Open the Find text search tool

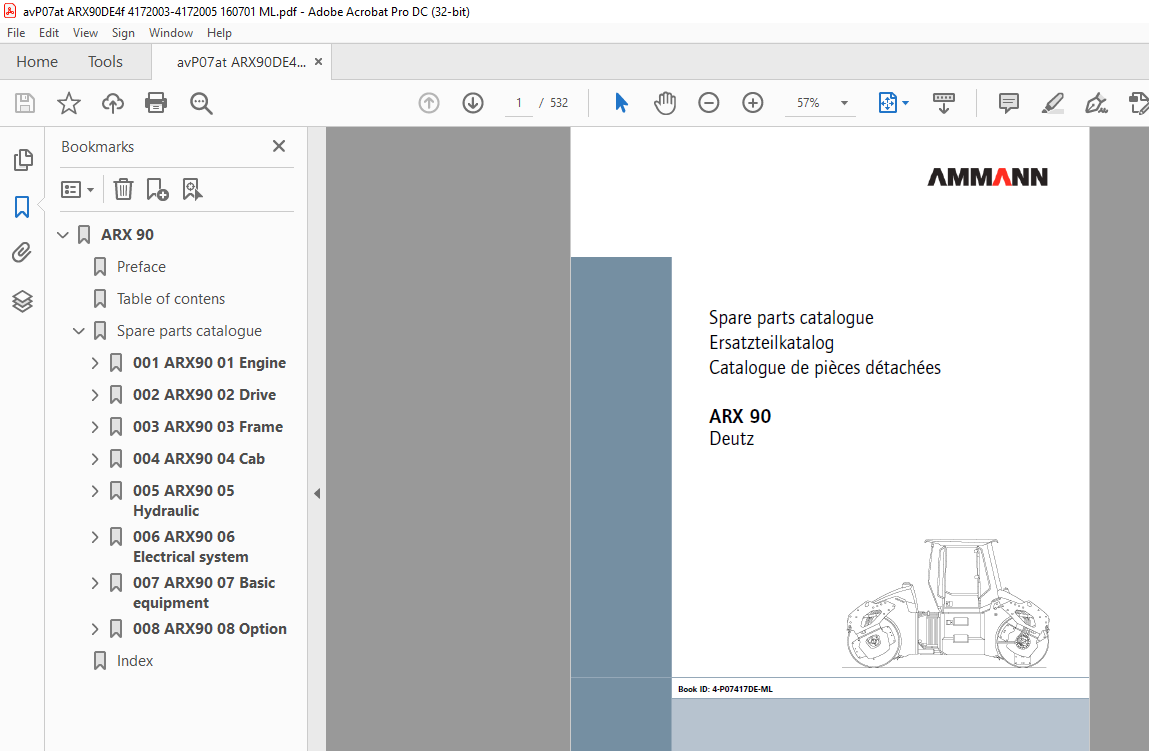pyautogui.click(x=201, y=103)
